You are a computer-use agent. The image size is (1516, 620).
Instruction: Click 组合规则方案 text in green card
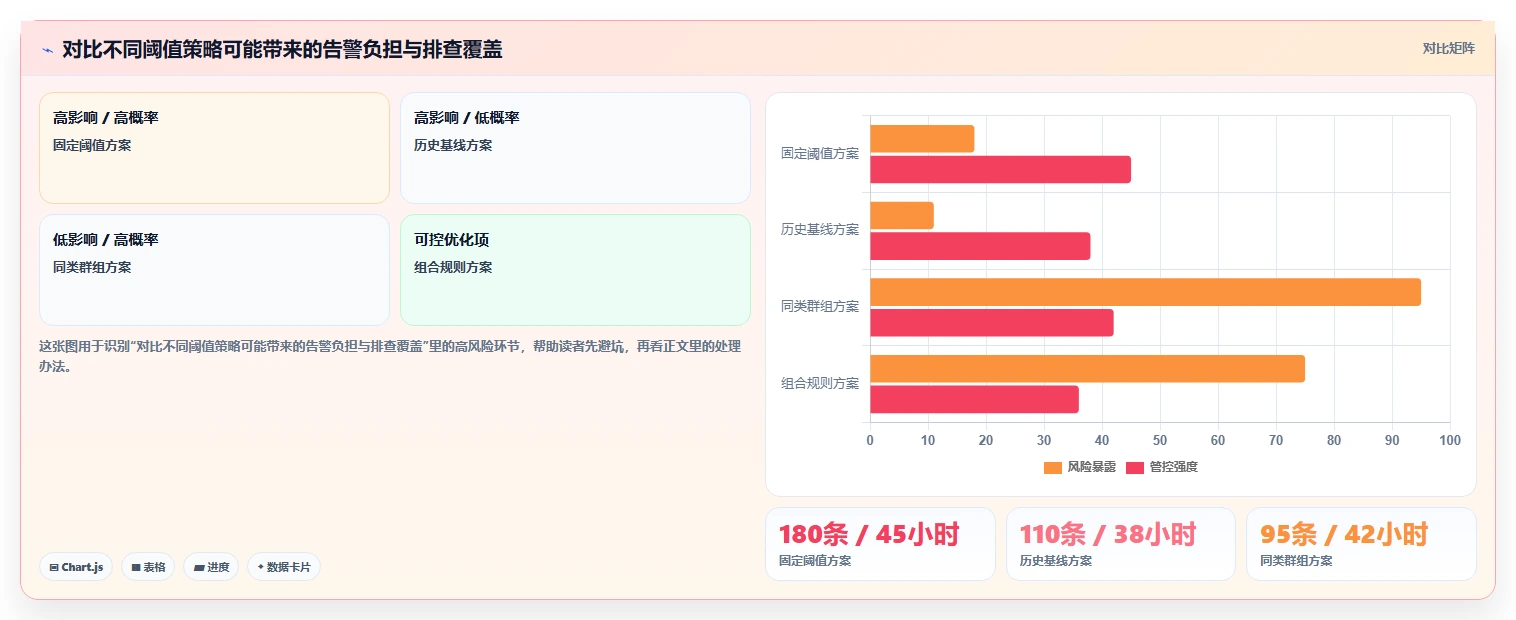coord(453,267)
